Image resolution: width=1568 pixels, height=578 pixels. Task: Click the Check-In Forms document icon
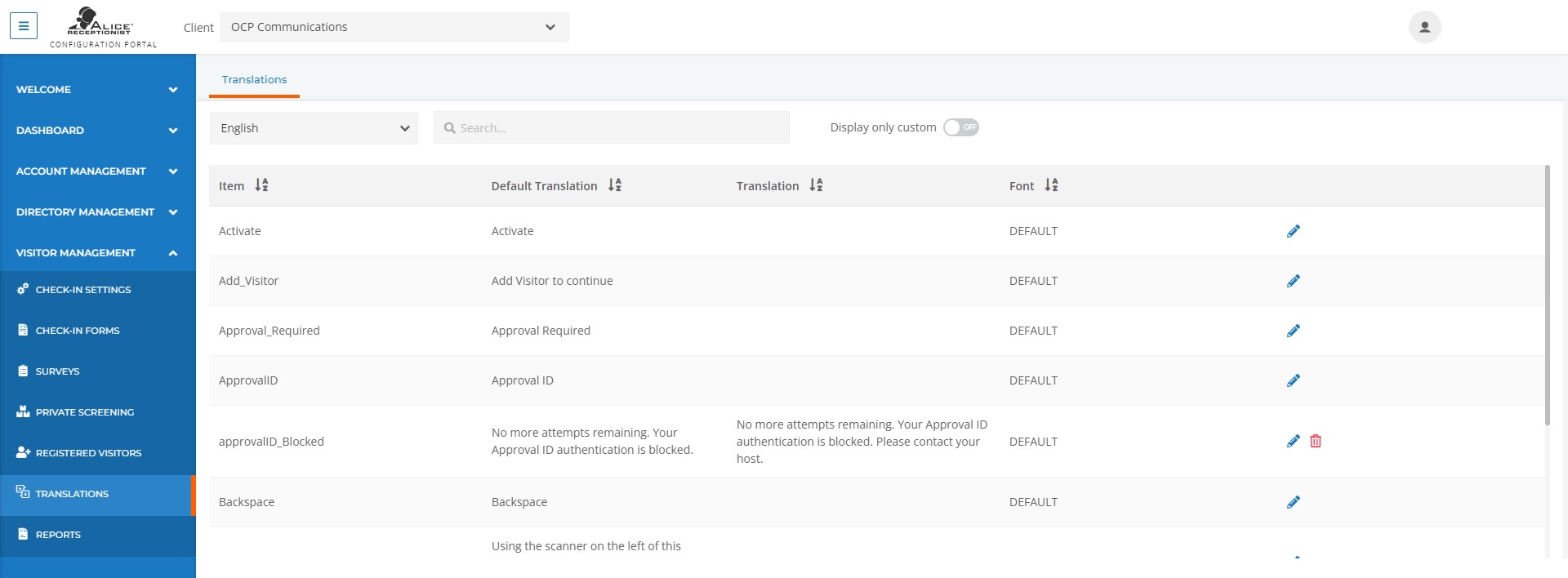23,330
